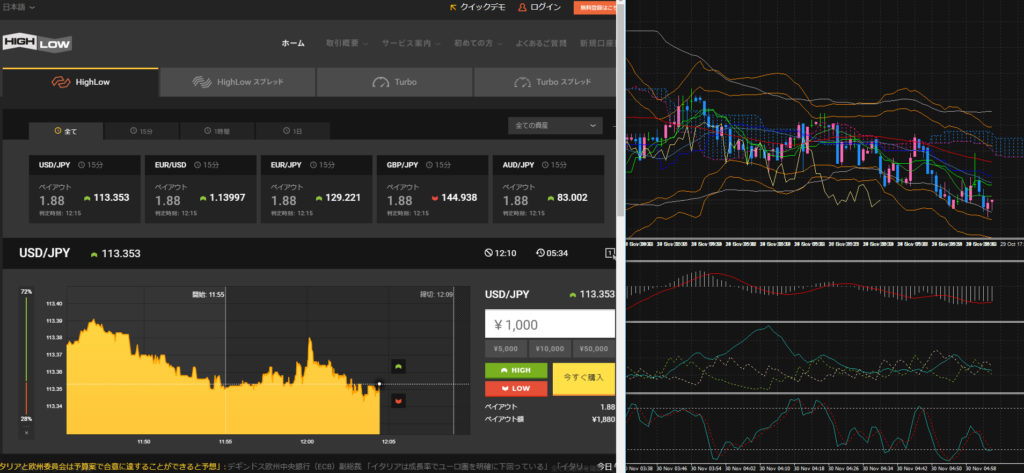The image size is (1024, 473).
Task: Click the 12:10 expiry time icon
Action: pyautogui.click(x=489, y=253)
